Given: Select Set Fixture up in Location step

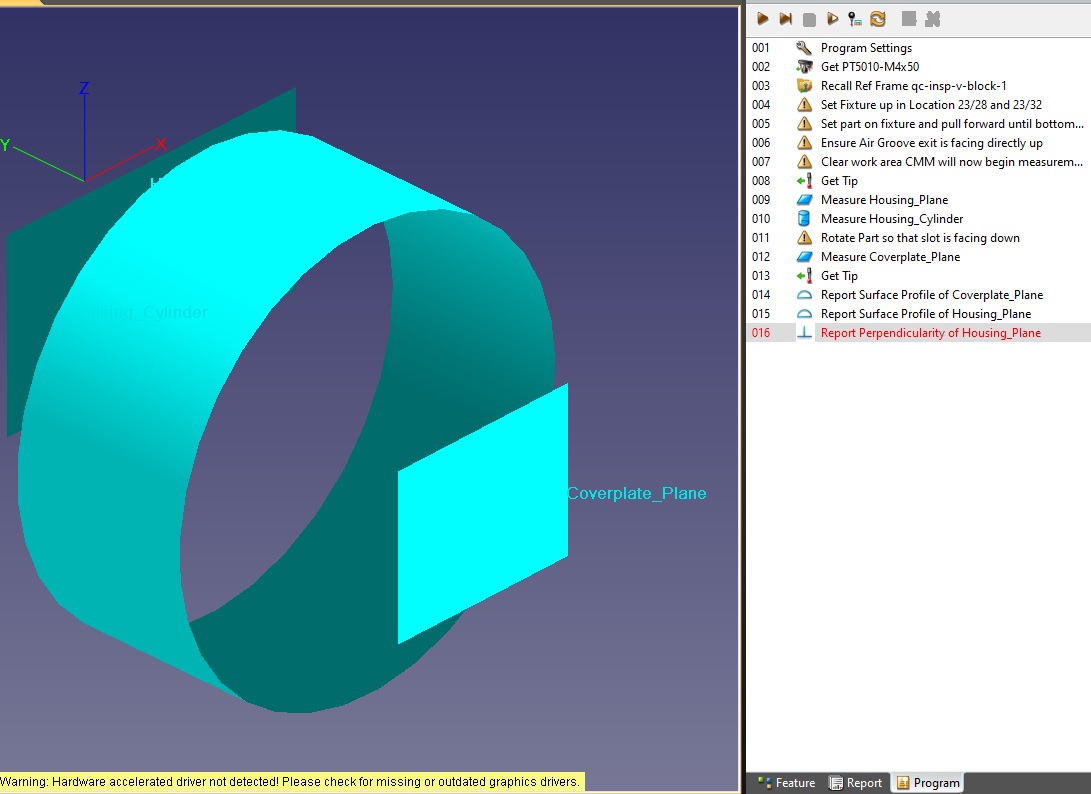Looking at the screenshot, I should (932, 104).
